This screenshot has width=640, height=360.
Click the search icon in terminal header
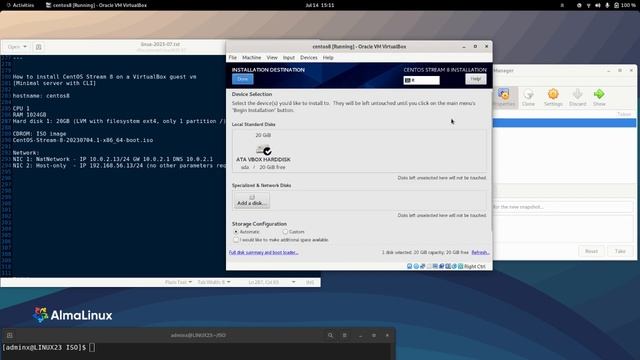point(330,336)
